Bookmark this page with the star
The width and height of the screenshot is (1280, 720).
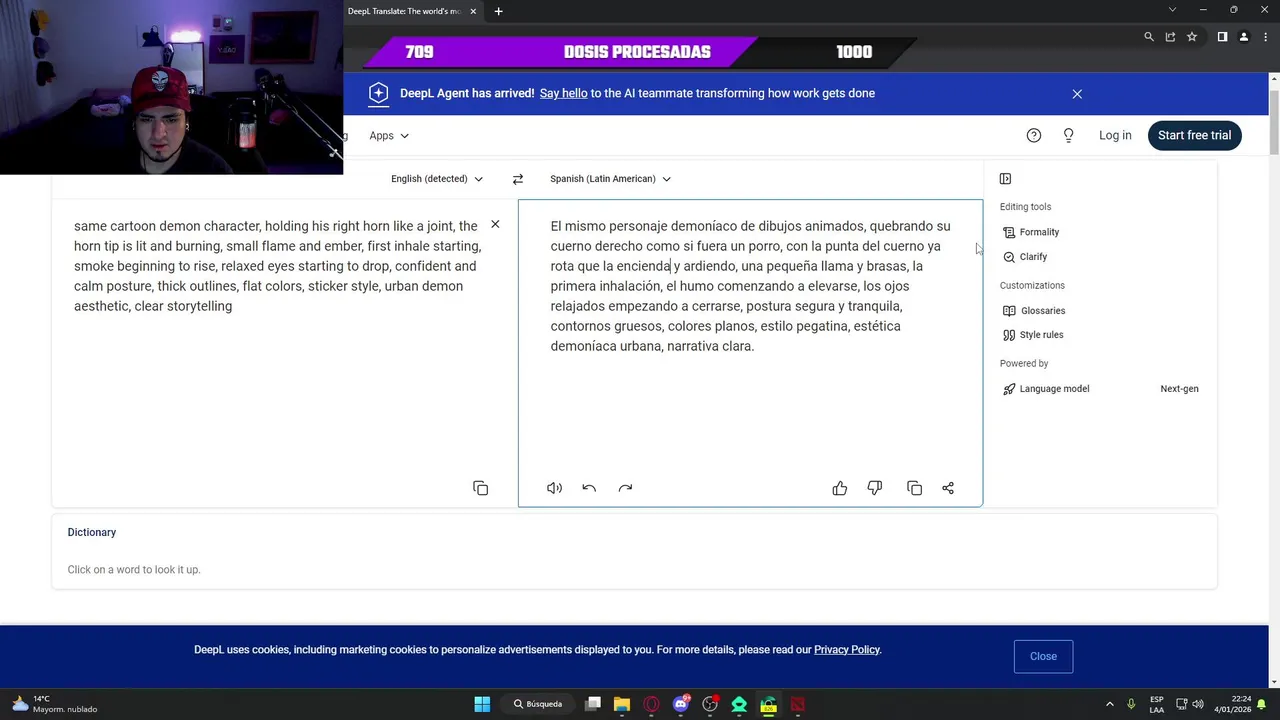[1192, 37]
